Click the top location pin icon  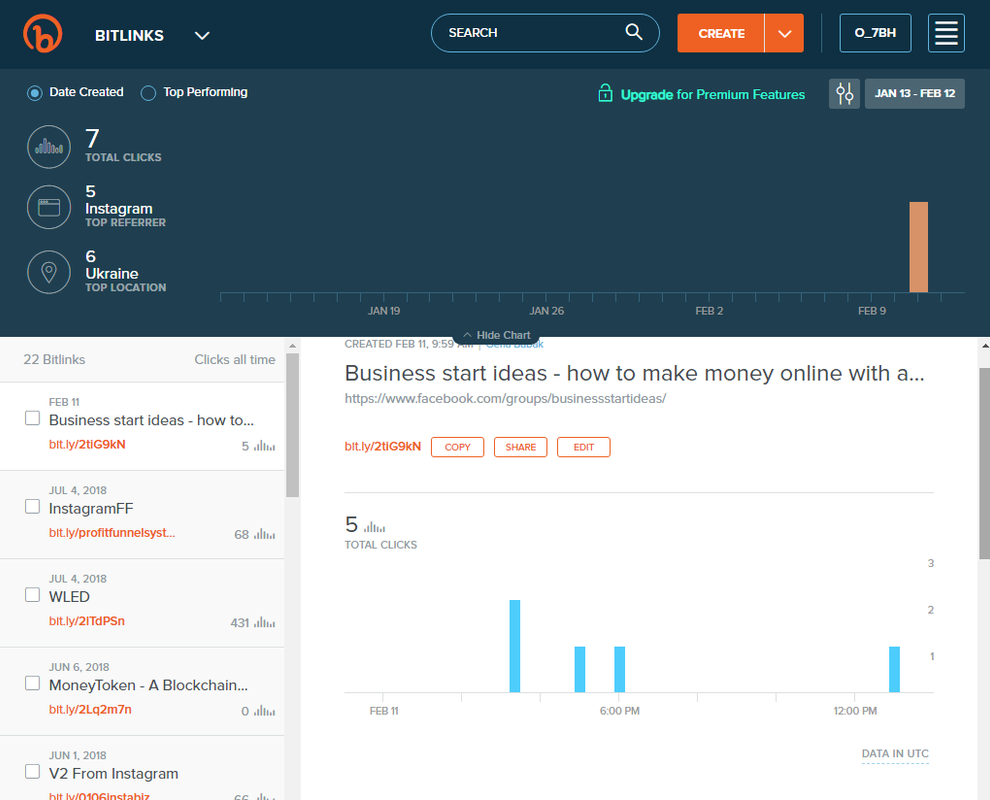49,272
